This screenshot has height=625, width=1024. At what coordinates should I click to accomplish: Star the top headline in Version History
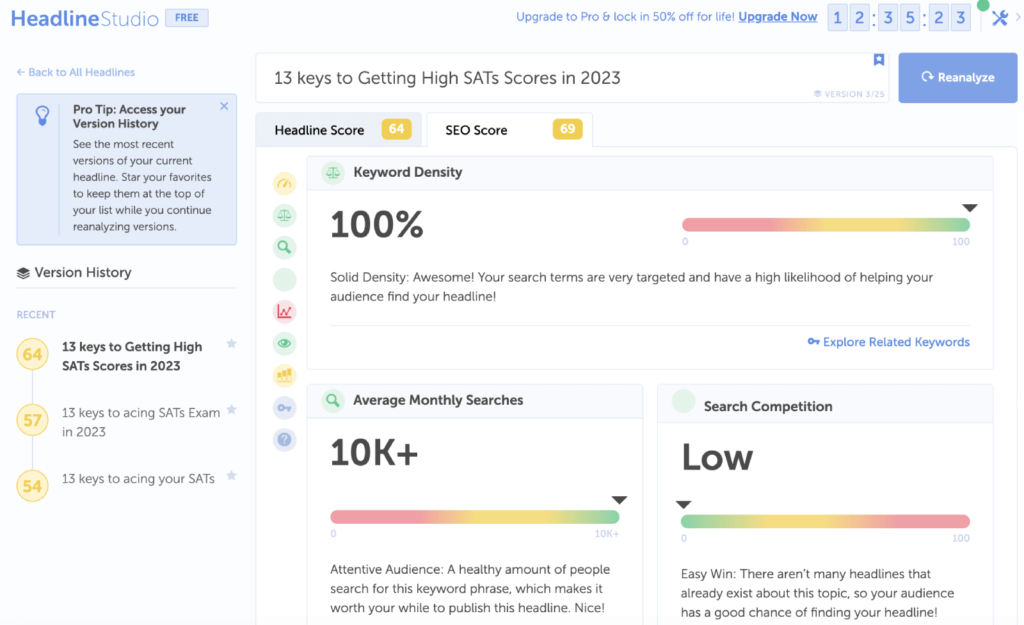point(231,345)
